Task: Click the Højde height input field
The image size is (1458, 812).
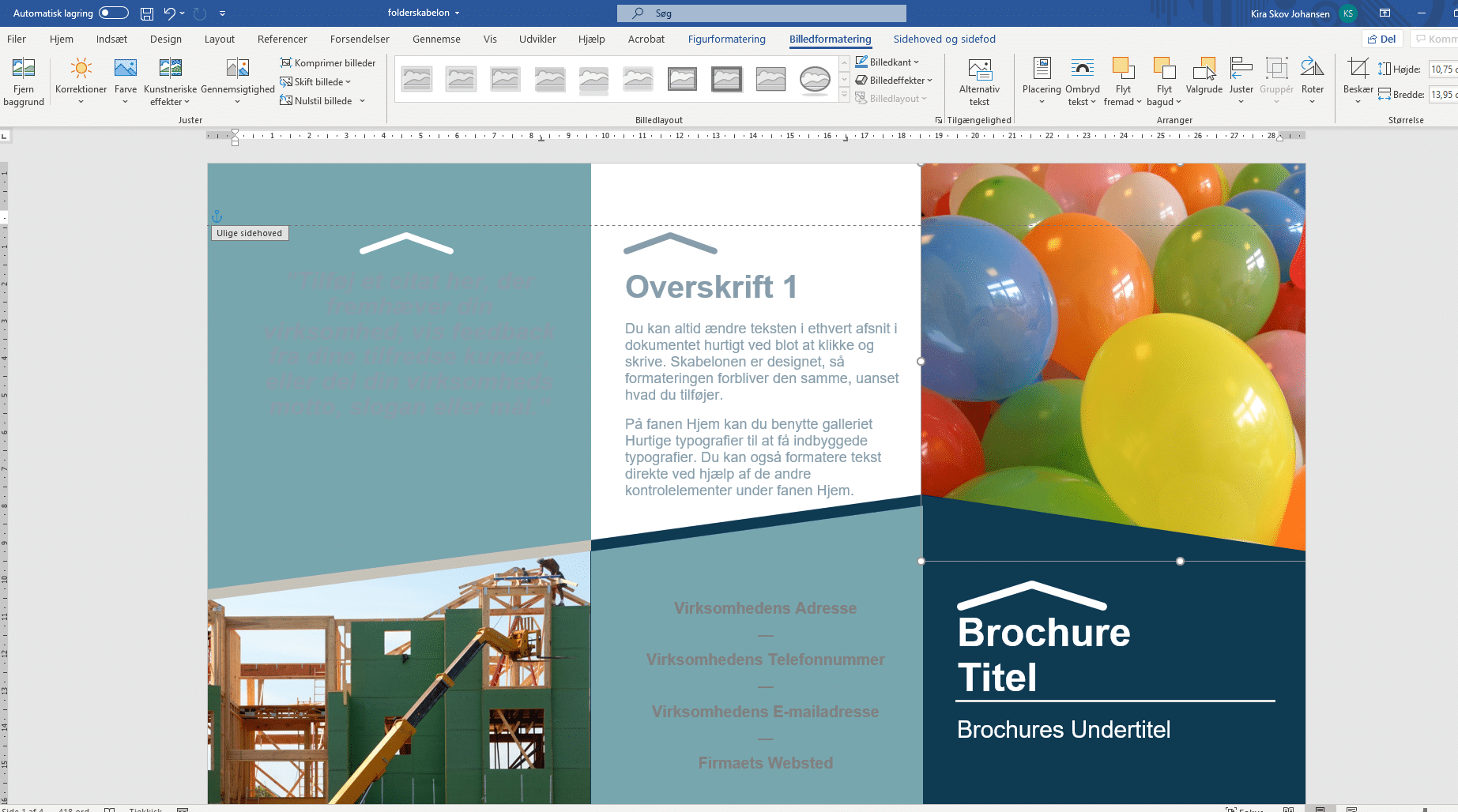Action: 1443,70
